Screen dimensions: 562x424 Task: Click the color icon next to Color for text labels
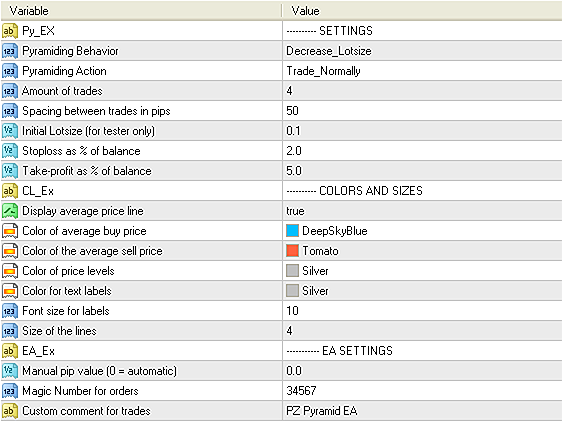tap(10, 291)
